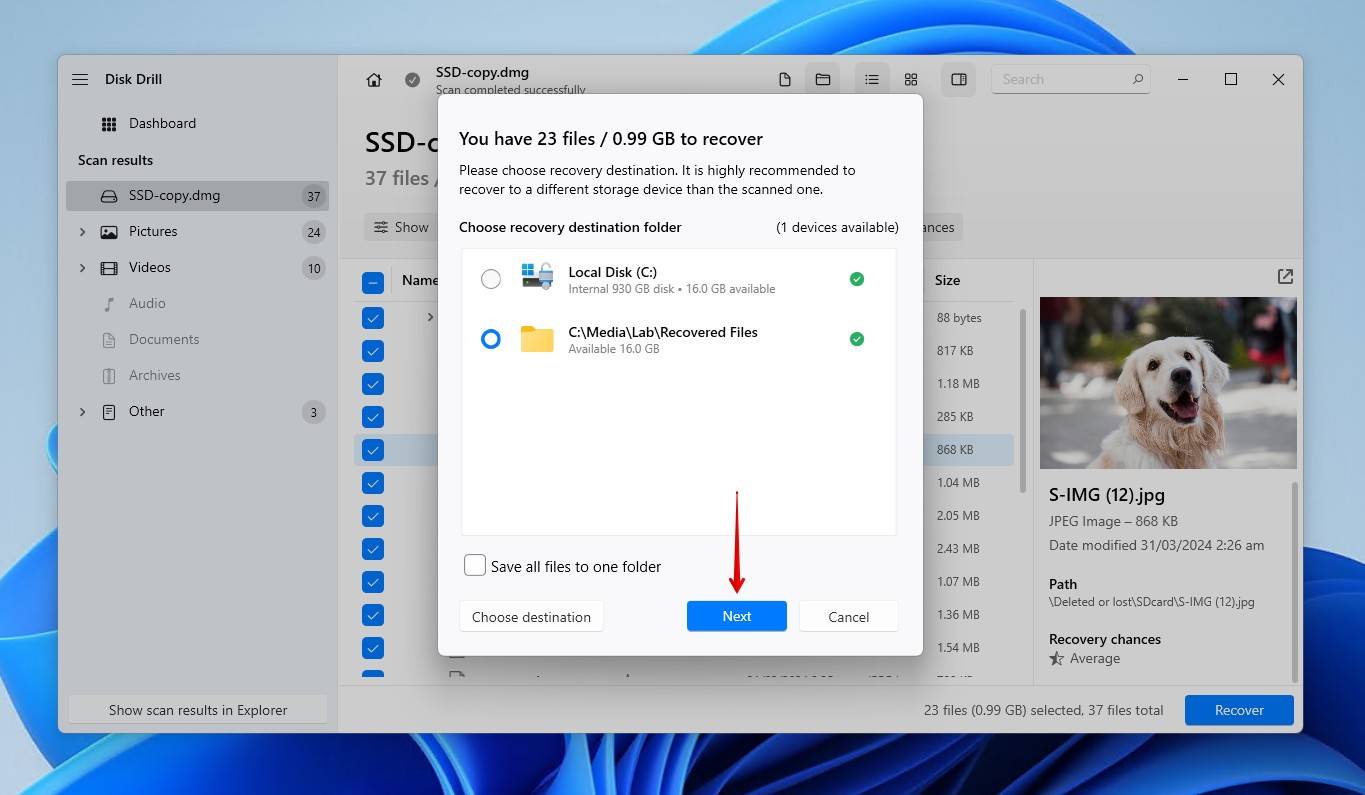Enable Save all files to one folder
The height and width of the screenshot is (795, 1365).
475,566
